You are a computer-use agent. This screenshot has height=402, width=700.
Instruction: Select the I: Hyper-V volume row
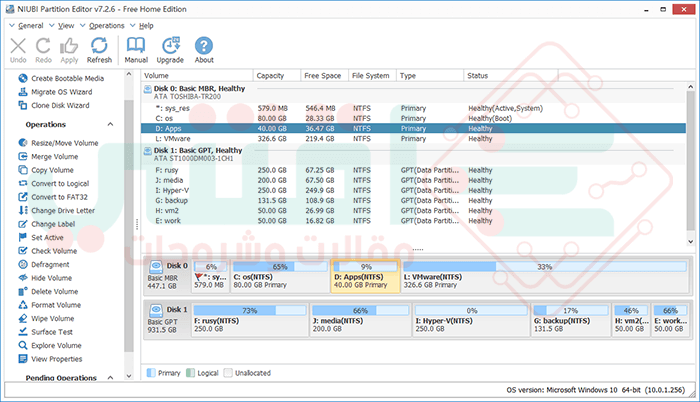(x=413, y=190)
